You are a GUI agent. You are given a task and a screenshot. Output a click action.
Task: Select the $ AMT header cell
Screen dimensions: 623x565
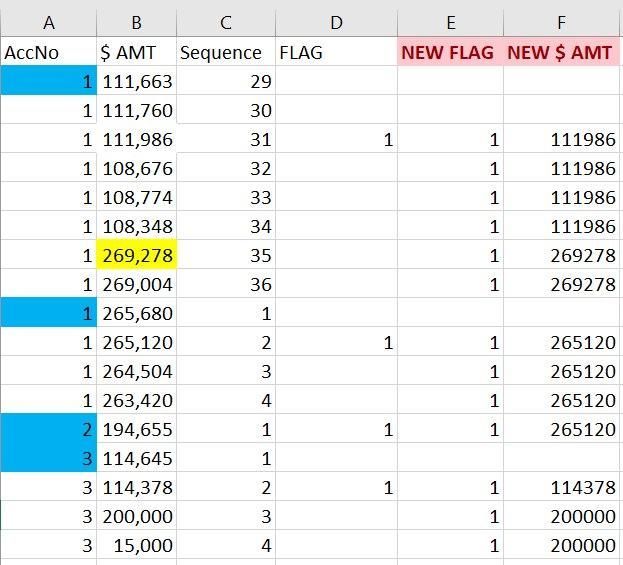point(136,53)
